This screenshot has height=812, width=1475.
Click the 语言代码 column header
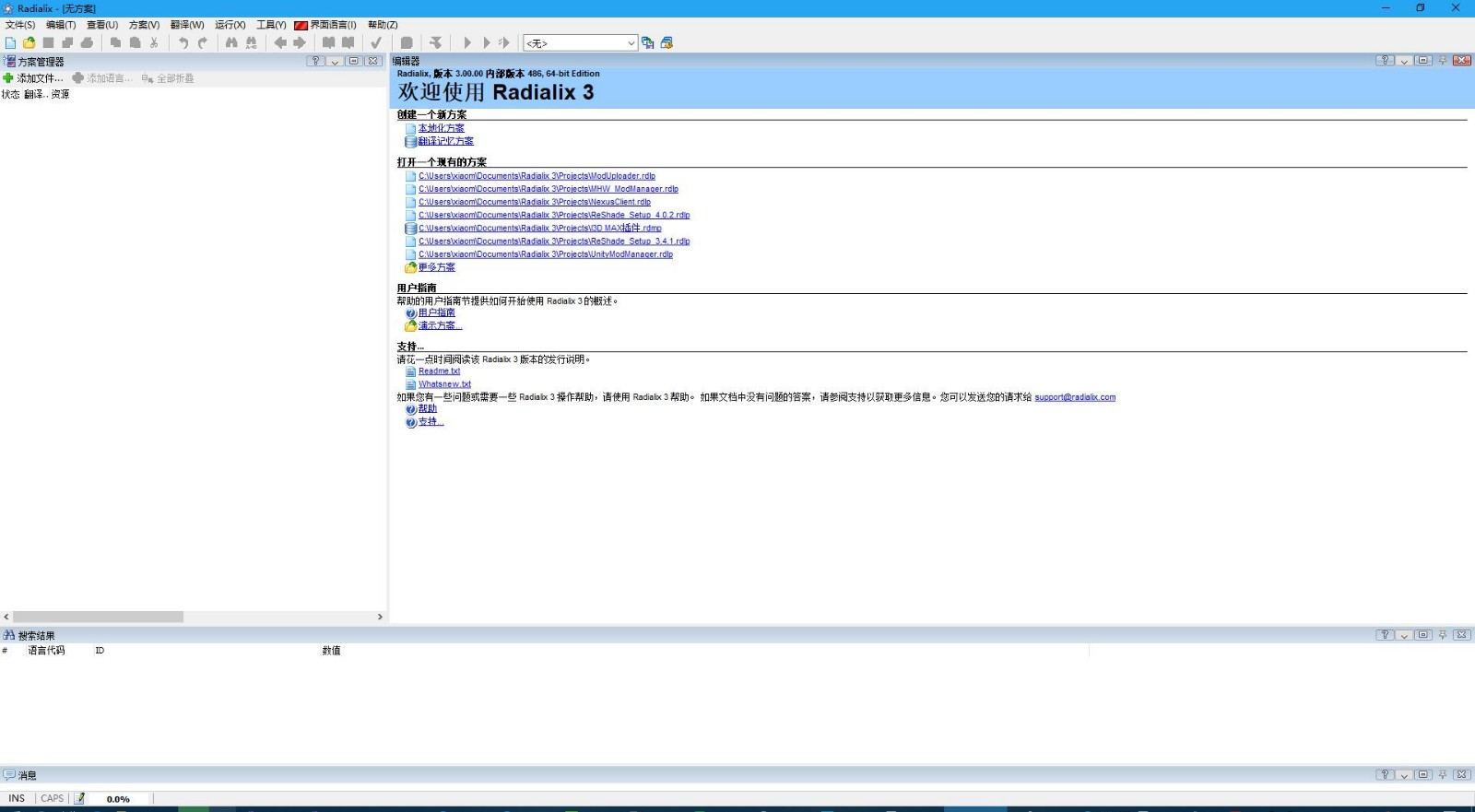[46, 651]
